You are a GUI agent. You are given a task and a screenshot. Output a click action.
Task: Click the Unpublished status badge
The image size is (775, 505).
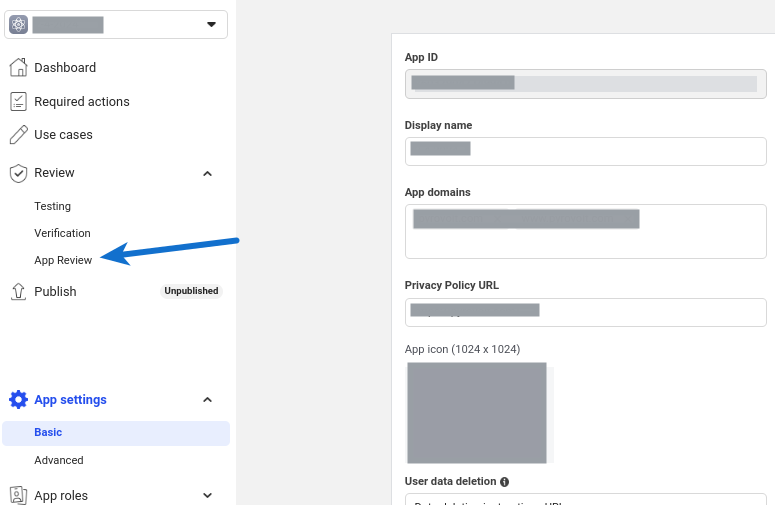(191, 291)
